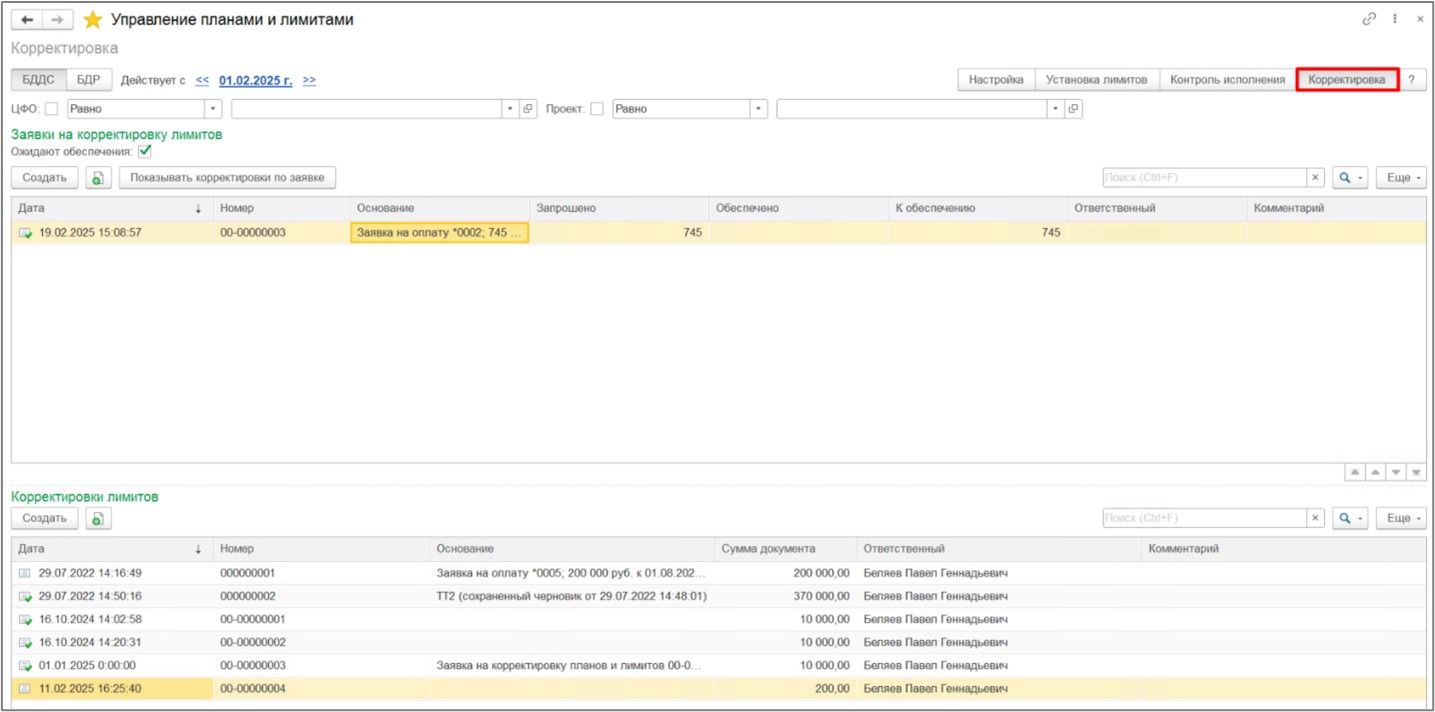Click the 01.02.2025 date link

(256, 80)
